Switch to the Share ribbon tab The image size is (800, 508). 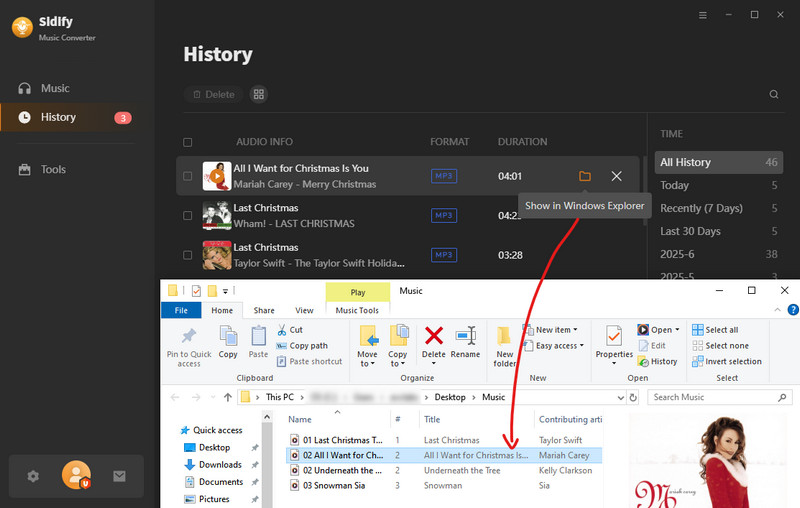coord(264,310)
